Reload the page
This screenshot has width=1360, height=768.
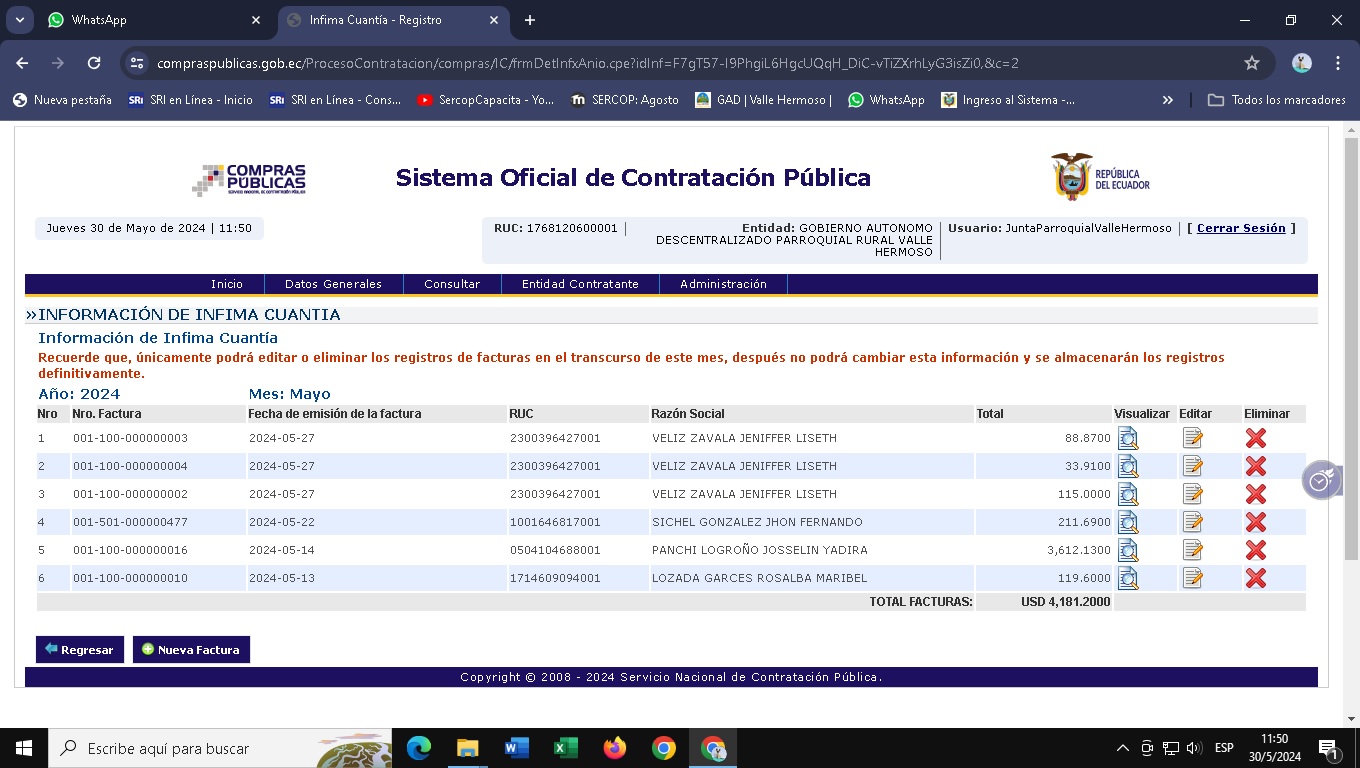click(x=94, y=63)
